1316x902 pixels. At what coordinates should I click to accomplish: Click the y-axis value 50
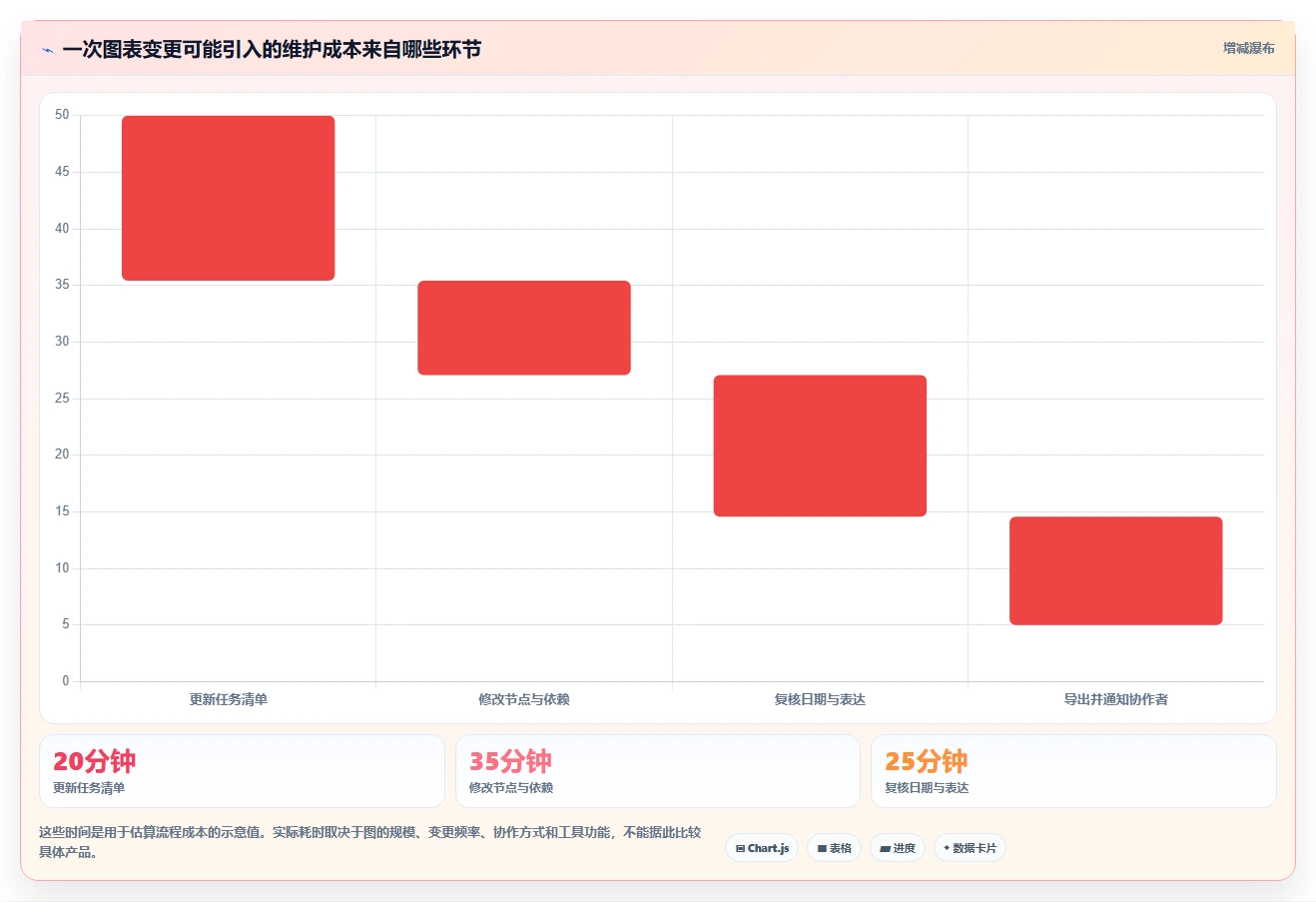(63, 115)
